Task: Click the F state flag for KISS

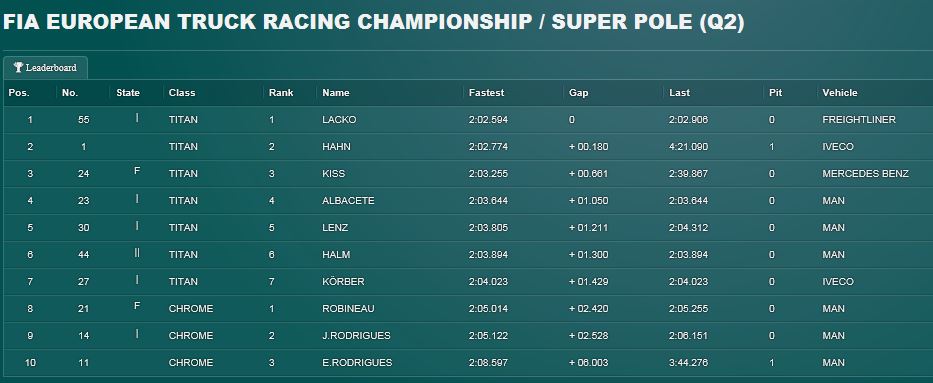Action: pos(137,171)
